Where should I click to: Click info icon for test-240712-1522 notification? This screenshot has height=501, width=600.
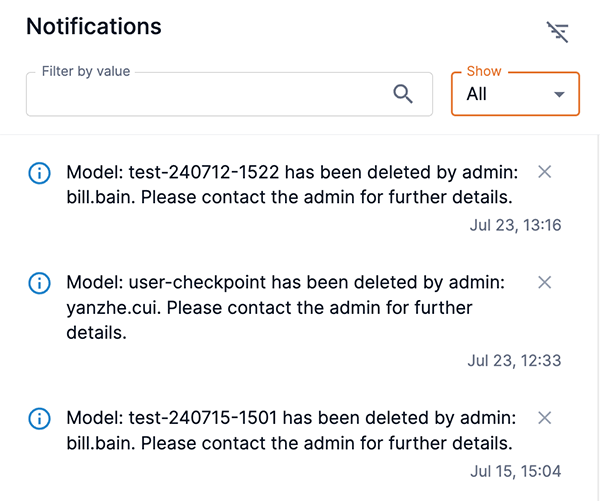pos(39,173)
